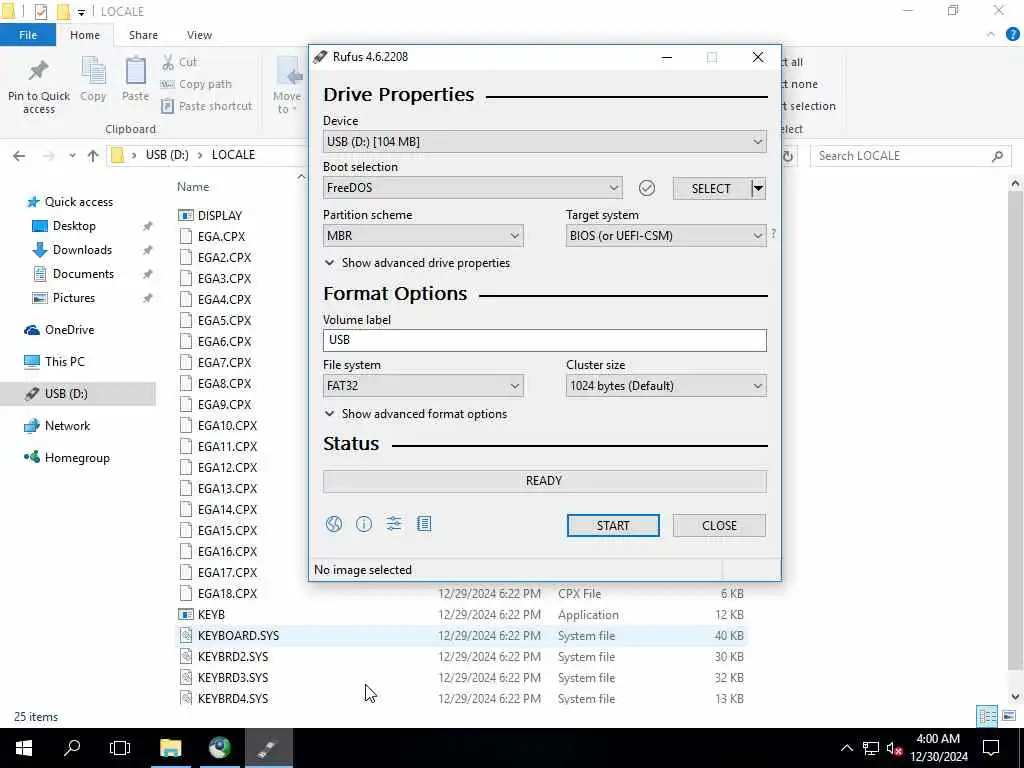
Task: Go up one folder level arrow
Action: [x=93, y=155]
